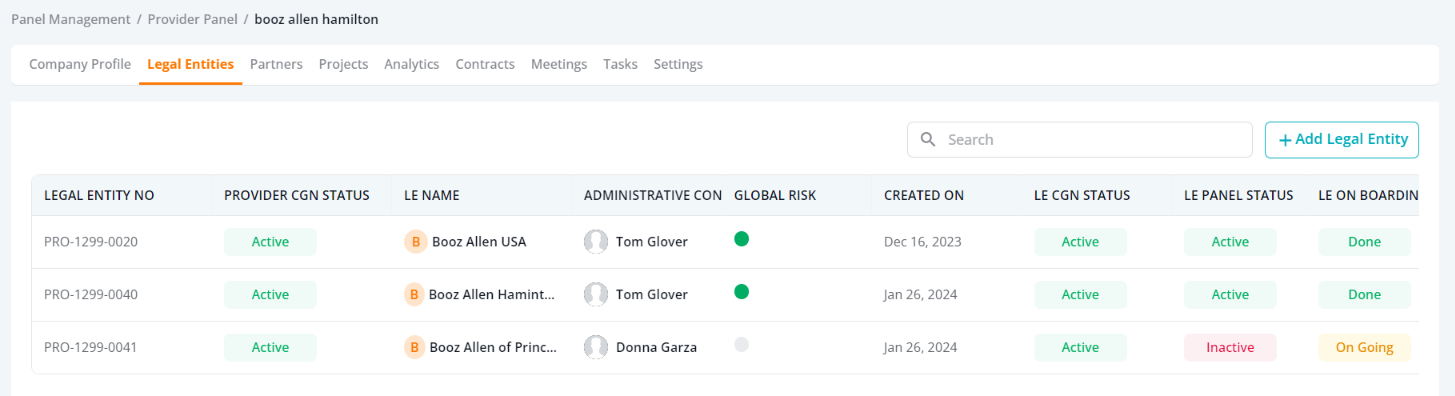Go to the Analytics tab
This screenshot has height=396, width=1455.
pos(411,64)
